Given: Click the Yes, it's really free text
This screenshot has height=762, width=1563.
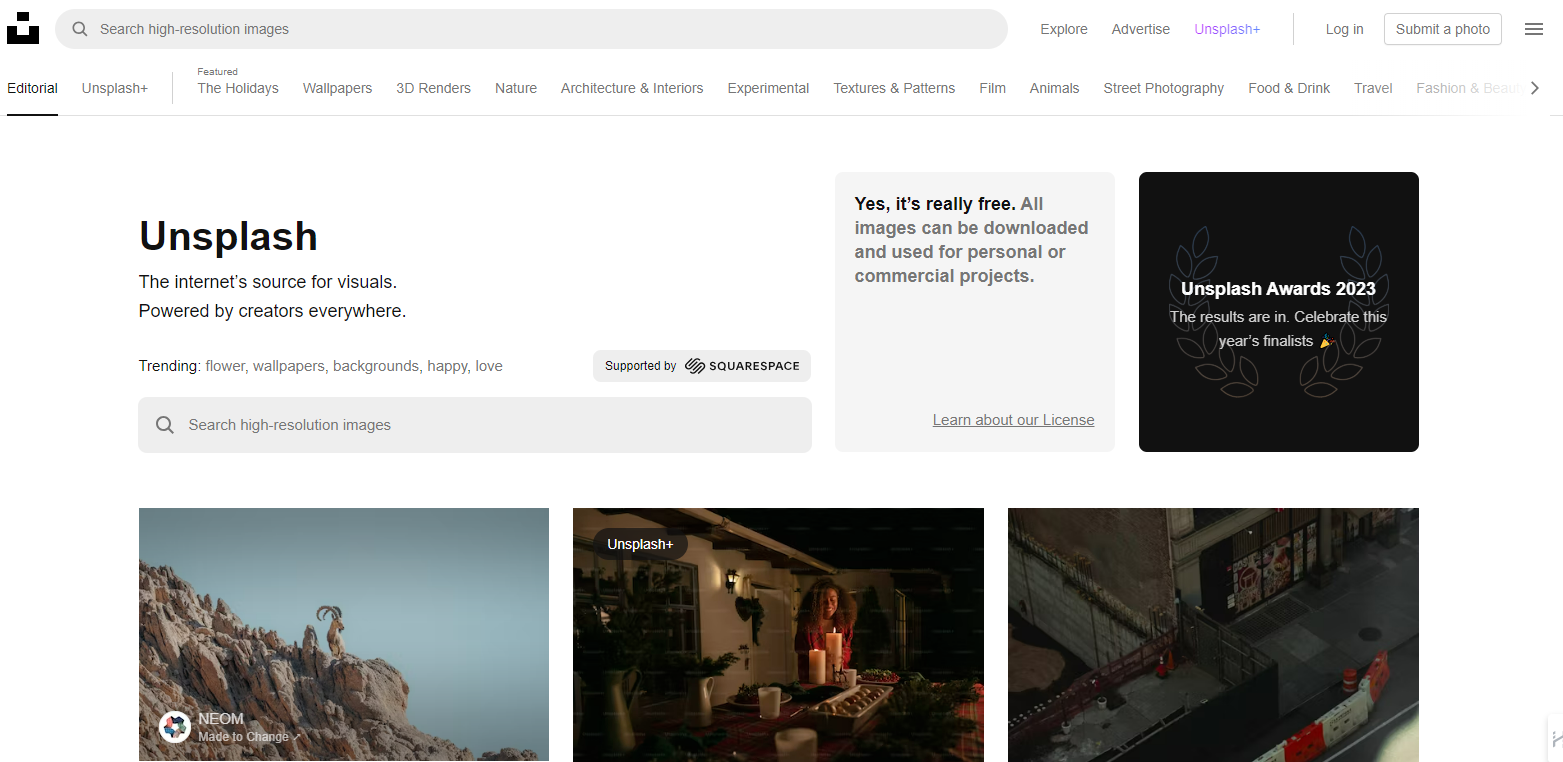Looking at the screenshot, I should coord(935,204).
